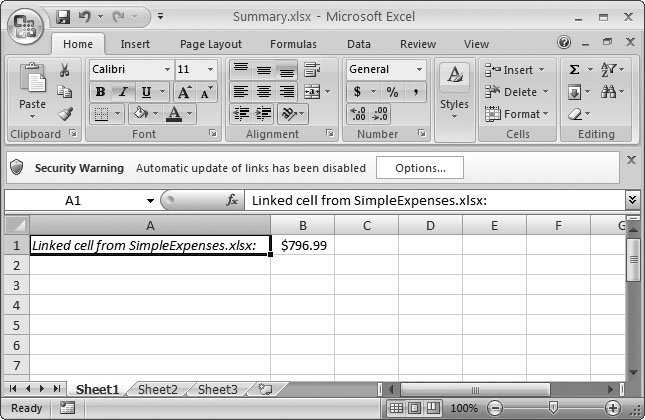
Task: Decrease font size with Shrink Font
Action: 206,92
